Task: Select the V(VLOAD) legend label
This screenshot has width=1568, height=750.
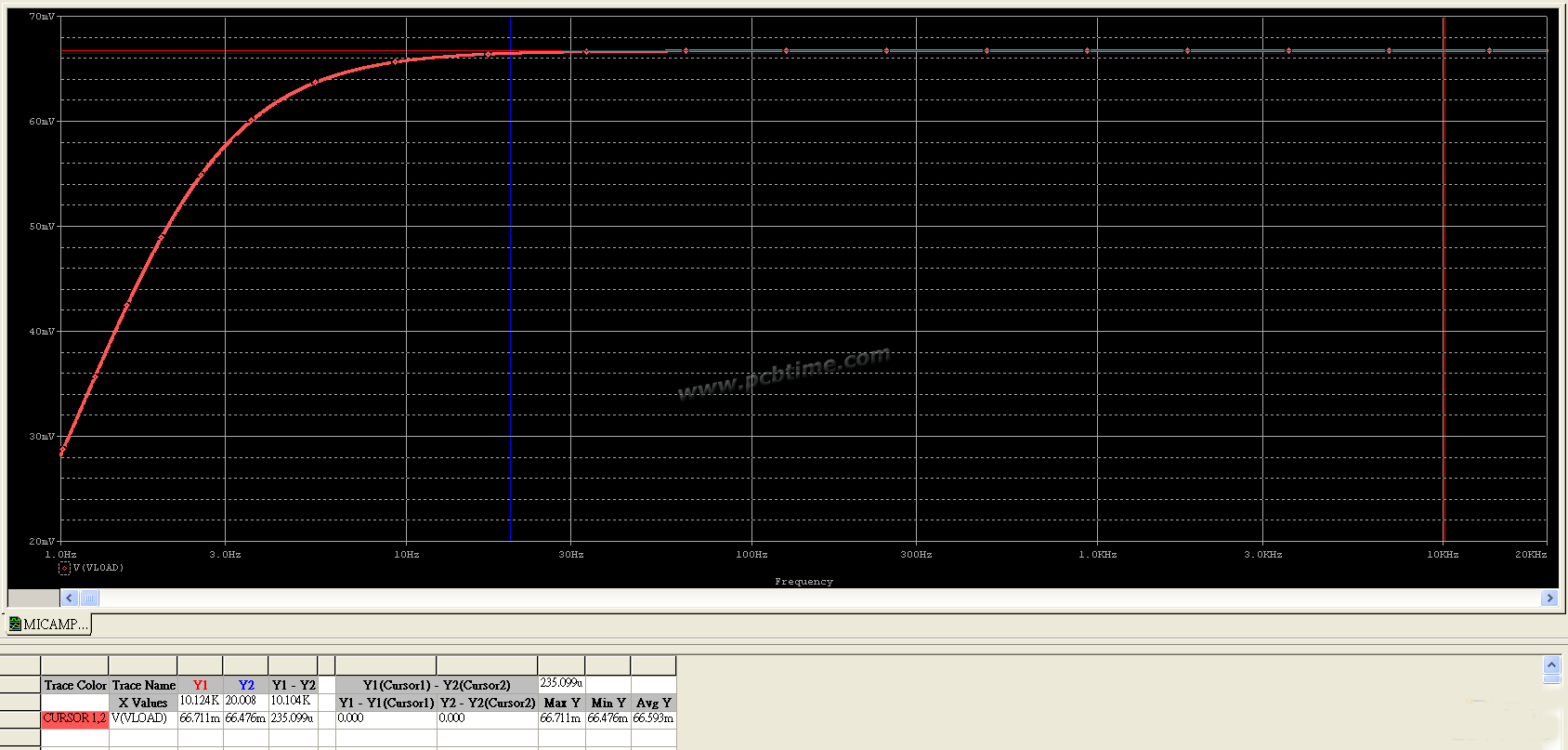Action: click(98, 568)
